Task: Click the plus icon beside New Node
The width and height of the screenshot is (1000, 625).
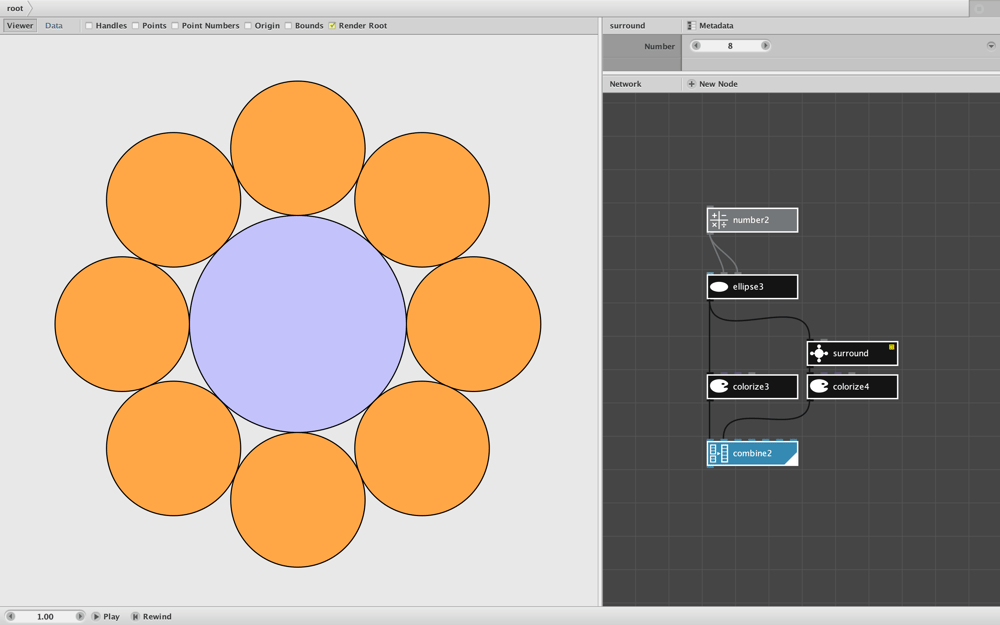Action: 691,84
